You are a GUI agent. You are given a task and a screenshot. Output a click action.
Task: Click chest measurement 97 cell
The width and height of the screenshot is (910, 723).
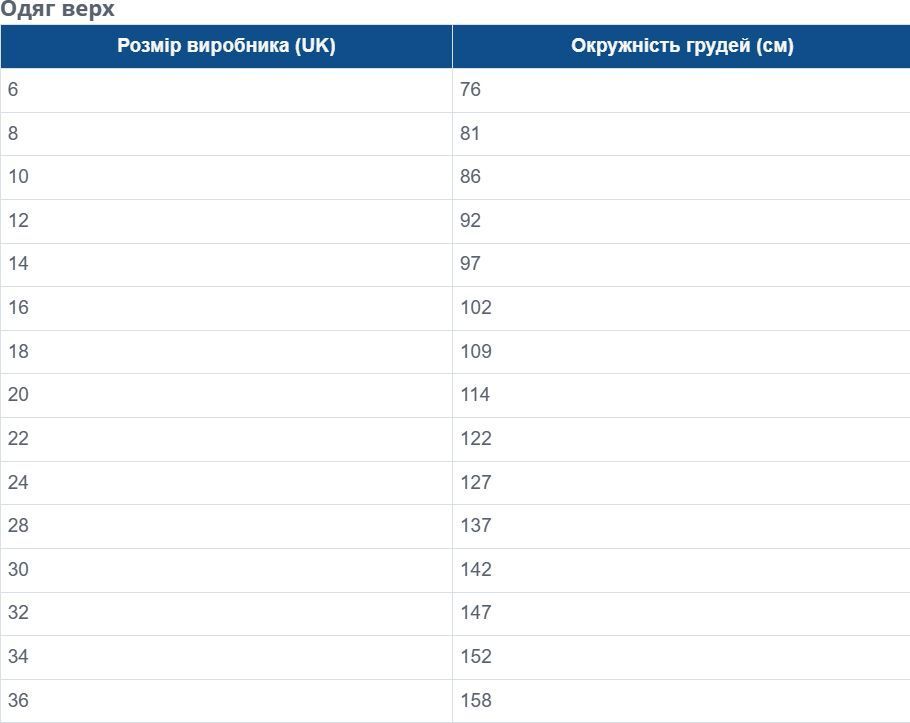(x=470, y=263)
